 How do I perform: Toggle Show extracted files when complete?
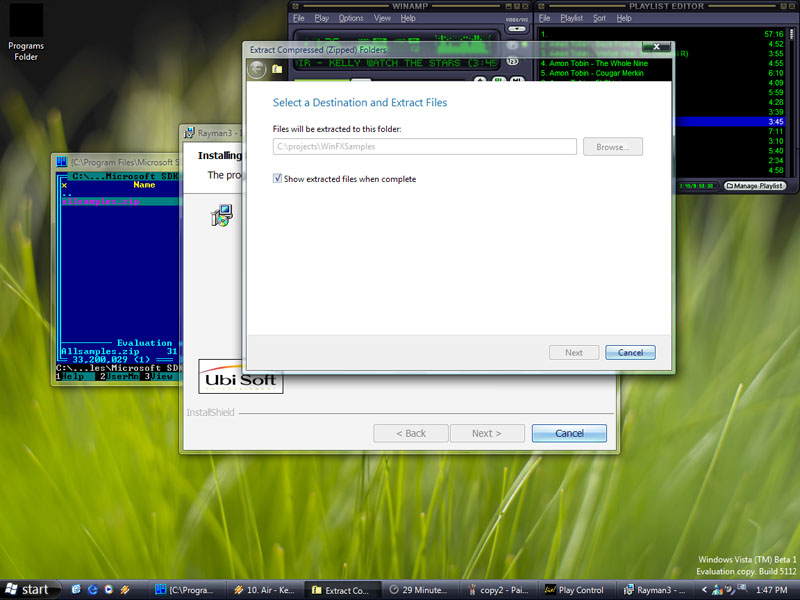[x=277, y=178]
